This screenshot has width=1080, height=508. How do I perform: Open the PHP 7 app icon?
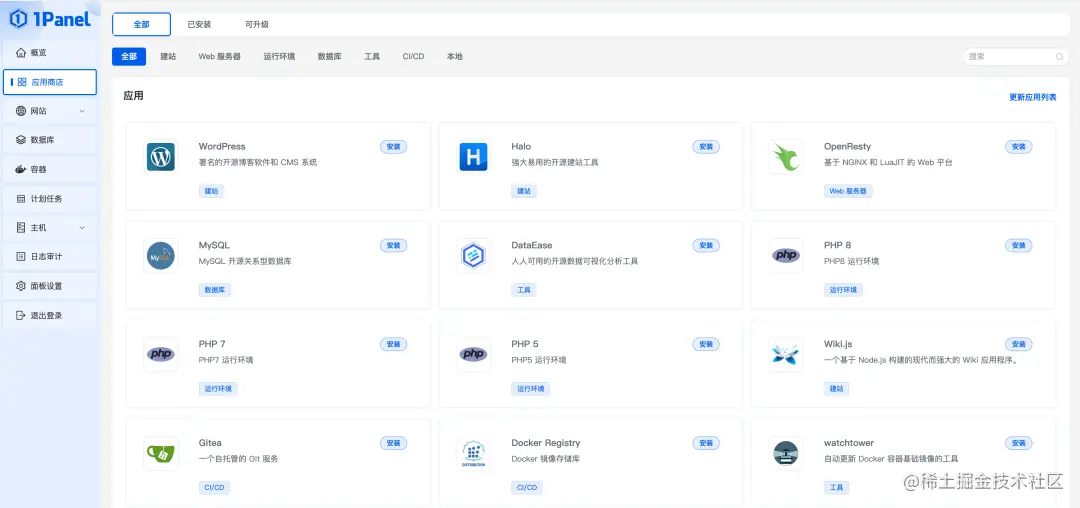pos(160,354)
